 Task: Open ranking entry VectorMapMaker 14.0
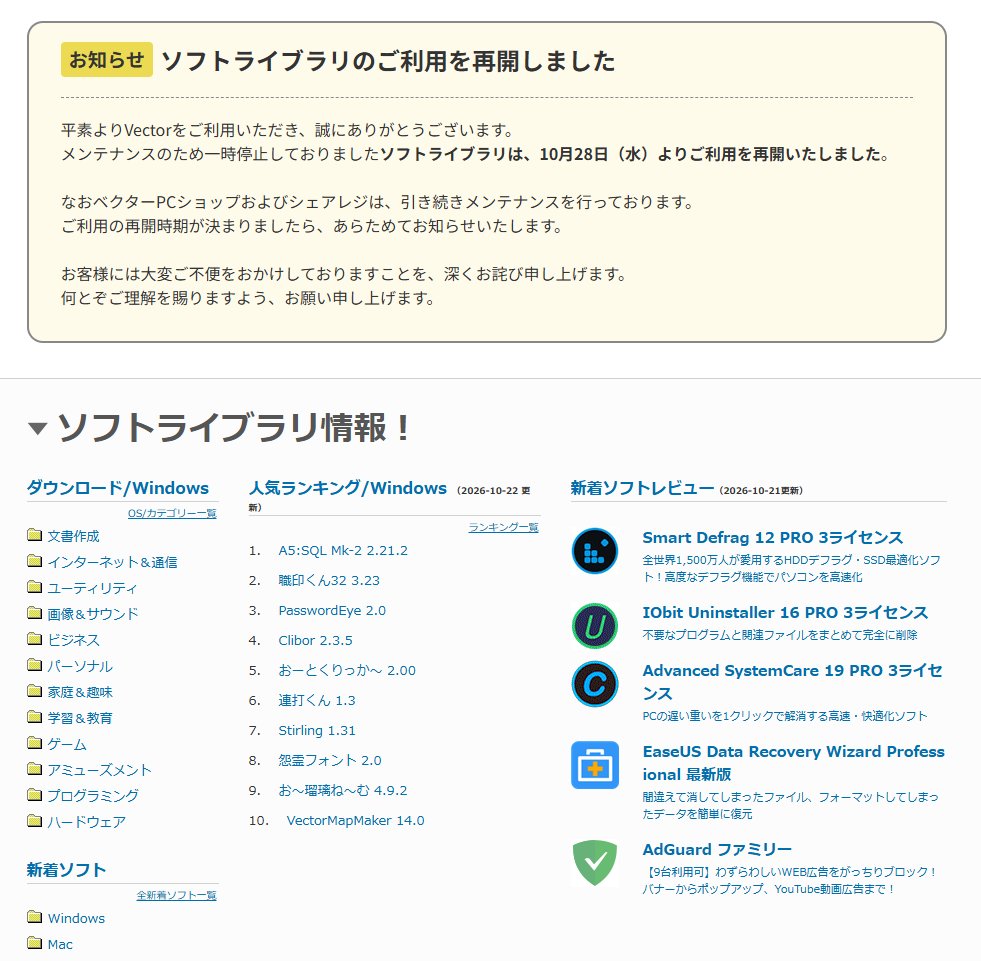pos(355,821)
